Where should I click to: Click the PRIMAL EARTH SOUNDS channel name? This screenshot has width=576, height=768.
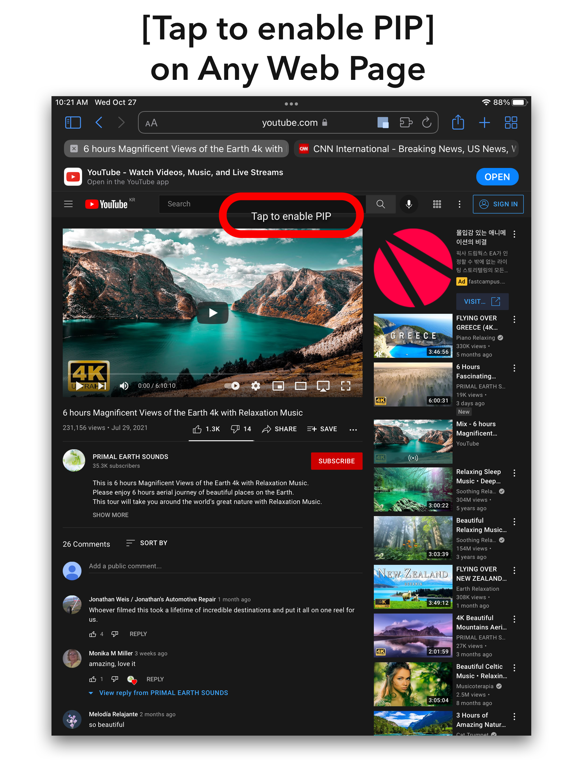point(130,456)
